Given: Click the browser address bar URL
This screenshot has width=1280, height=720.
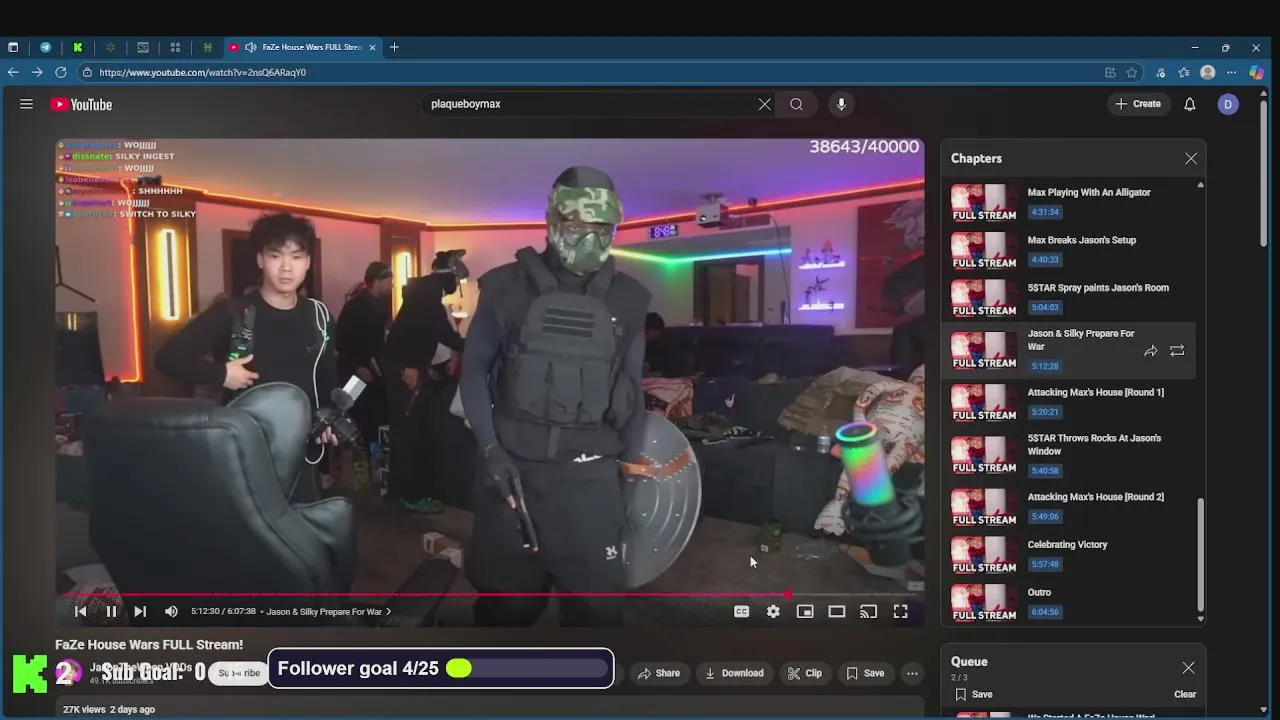Looking at the screenshot, I should point(202,72).
